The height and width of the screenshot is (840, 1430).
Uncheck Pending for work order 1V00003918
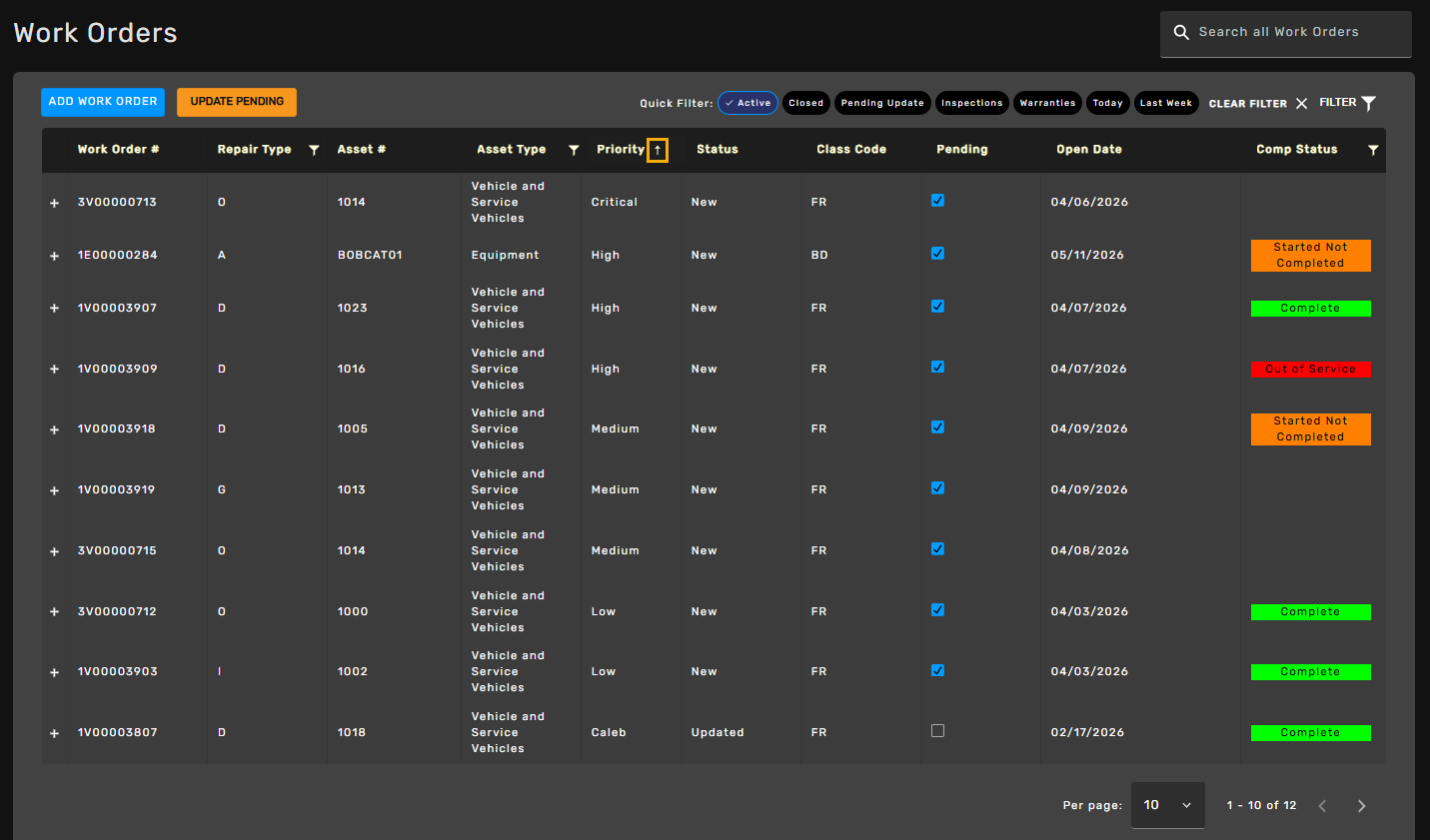(x=937, y=427)
